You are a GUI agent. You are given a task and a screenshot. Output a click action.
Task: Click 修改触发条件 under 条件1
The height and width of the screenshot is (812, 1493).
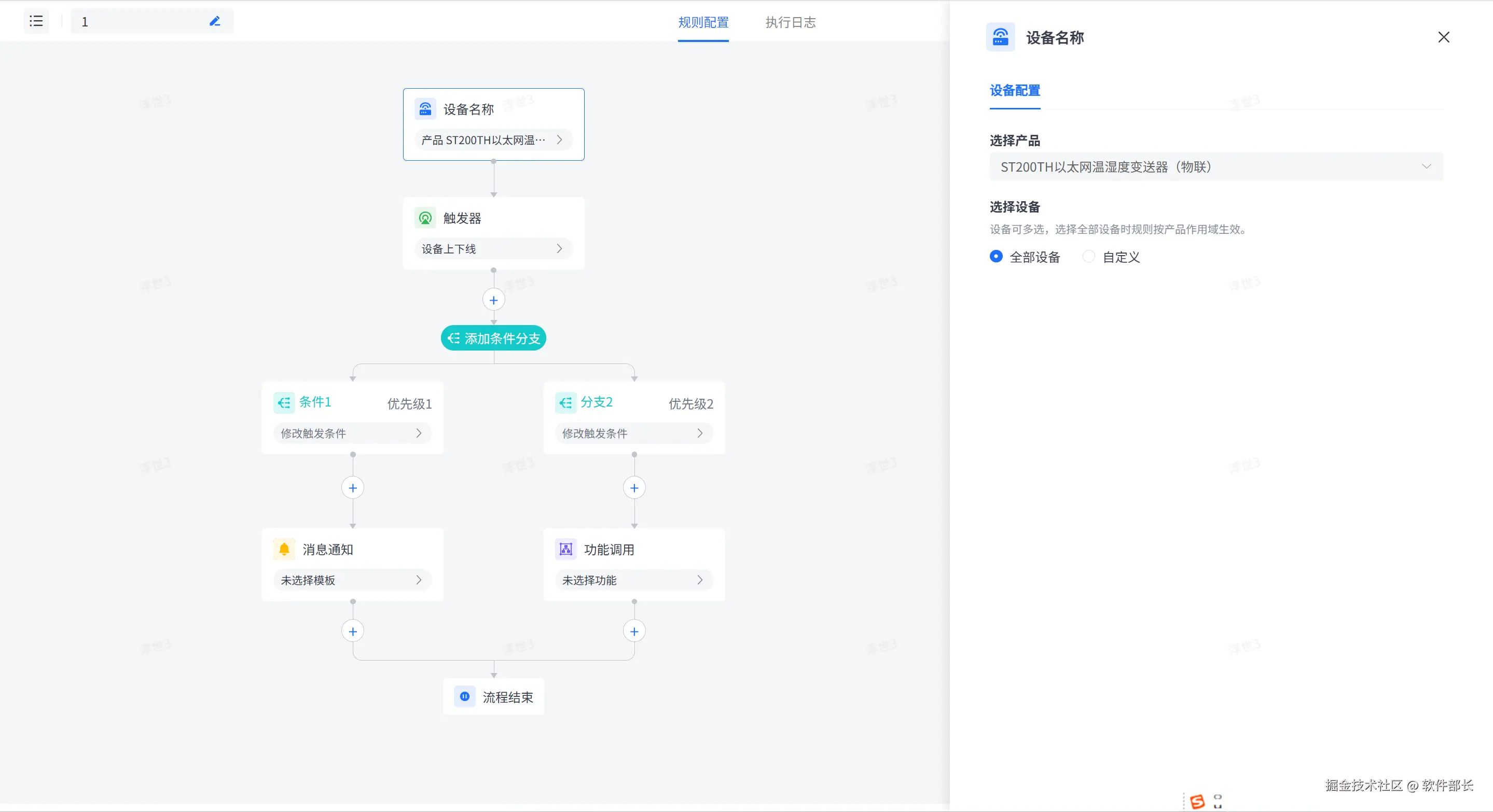[x=352, y=433]
